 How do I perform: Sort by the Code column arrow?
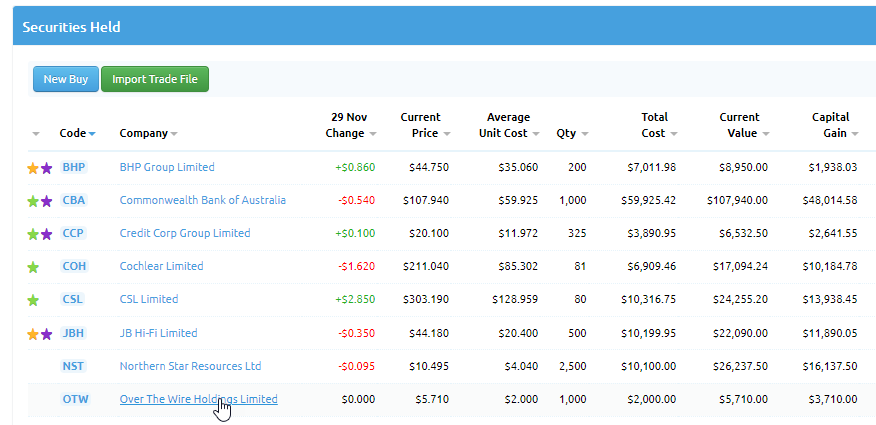click(x=92, y=134)
